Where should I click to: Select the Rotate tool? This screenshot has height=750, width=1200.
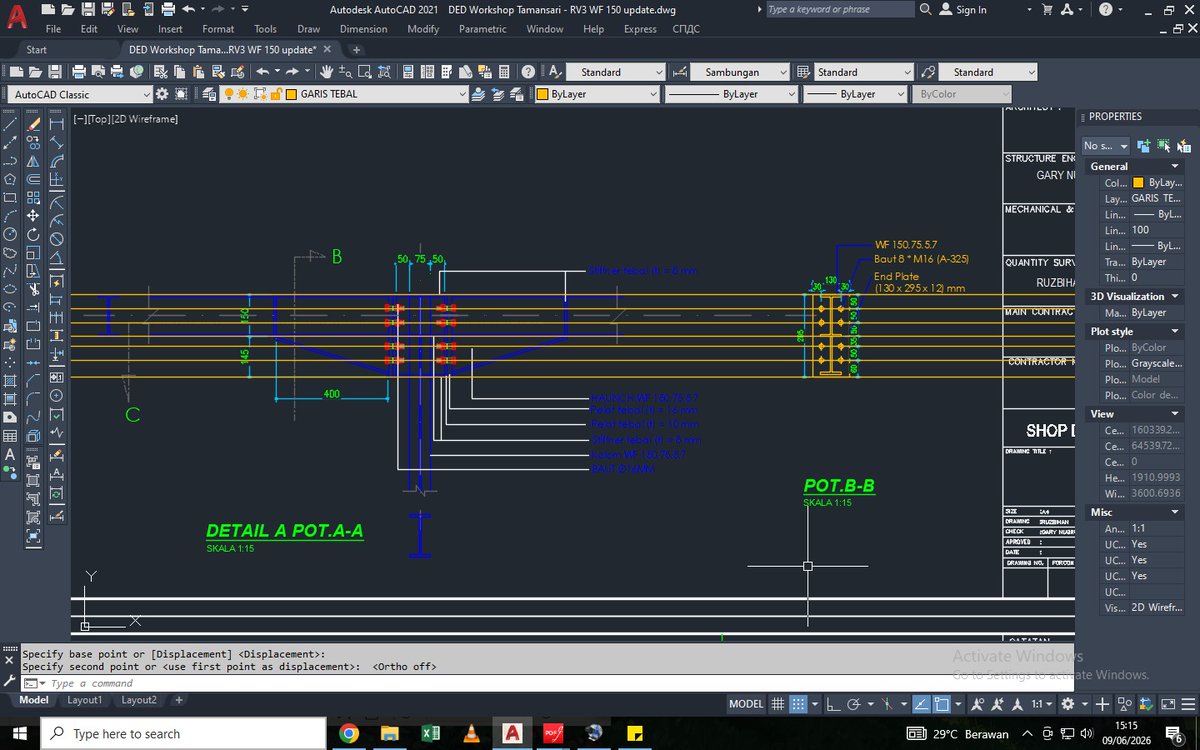(33, 234)
